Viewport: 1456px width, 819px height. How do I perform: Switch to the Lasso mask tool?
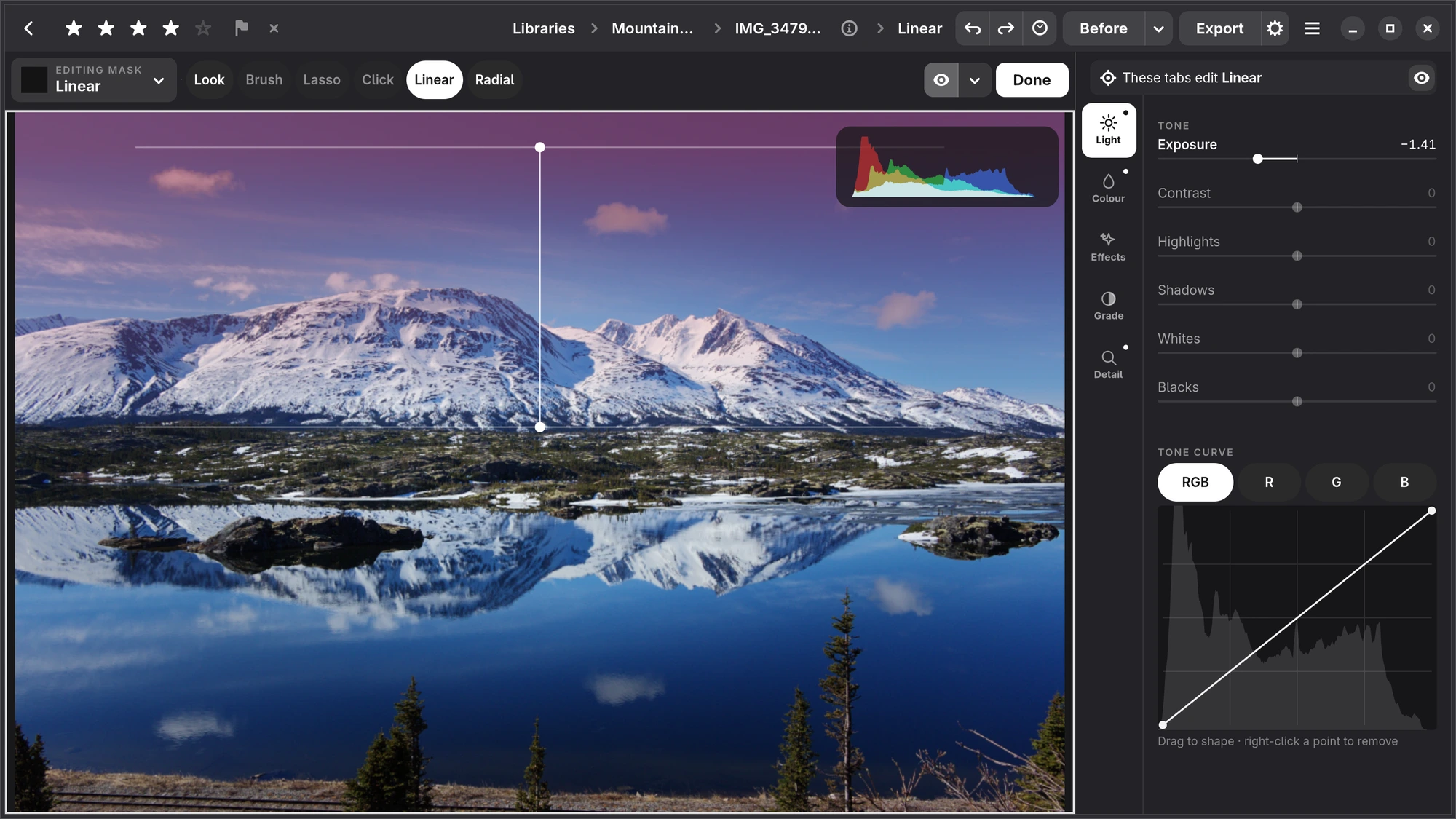(x=322, y=80)
